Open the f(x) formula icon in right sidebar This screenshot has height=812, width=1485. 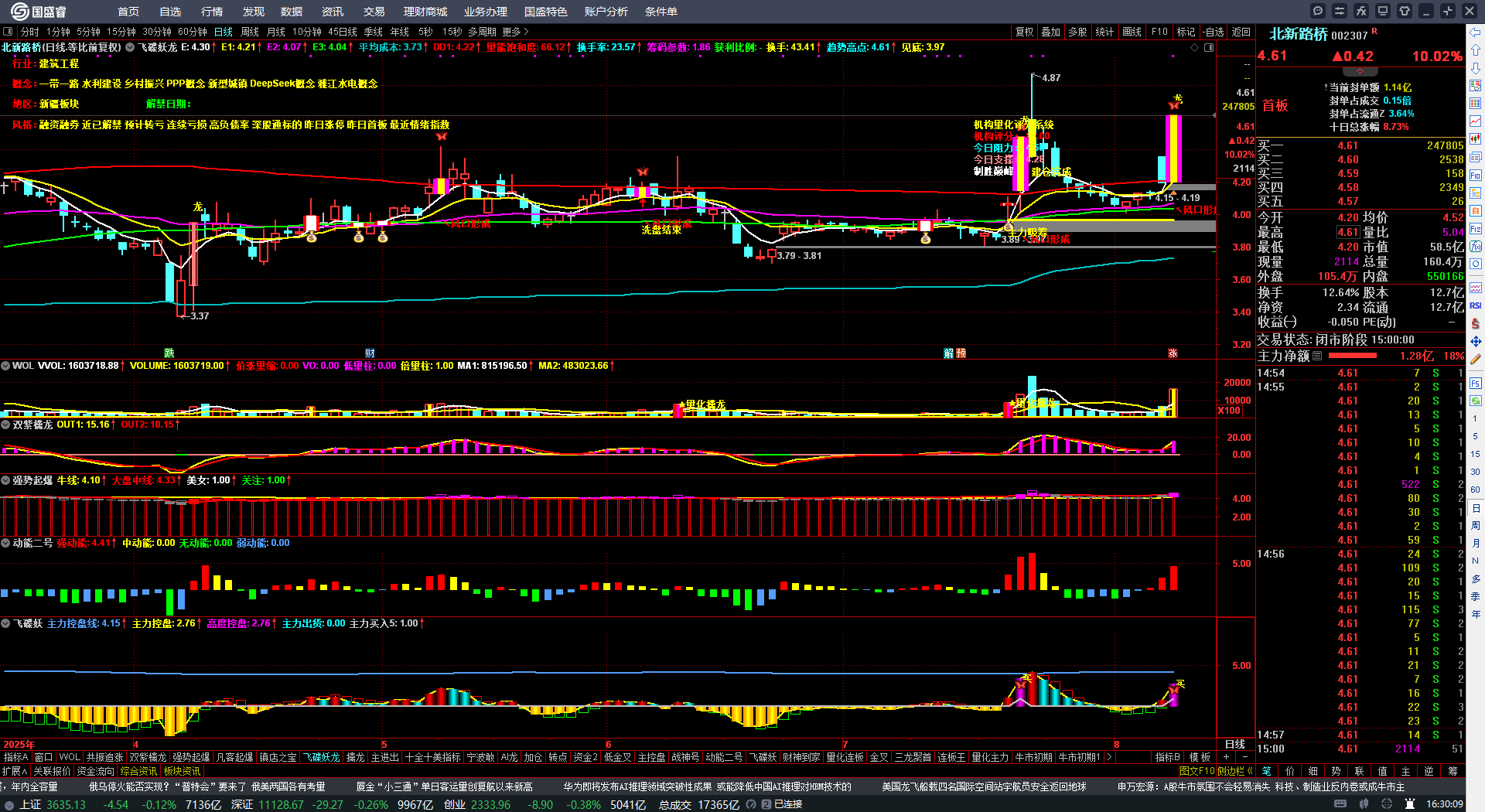pos(1476,247)
